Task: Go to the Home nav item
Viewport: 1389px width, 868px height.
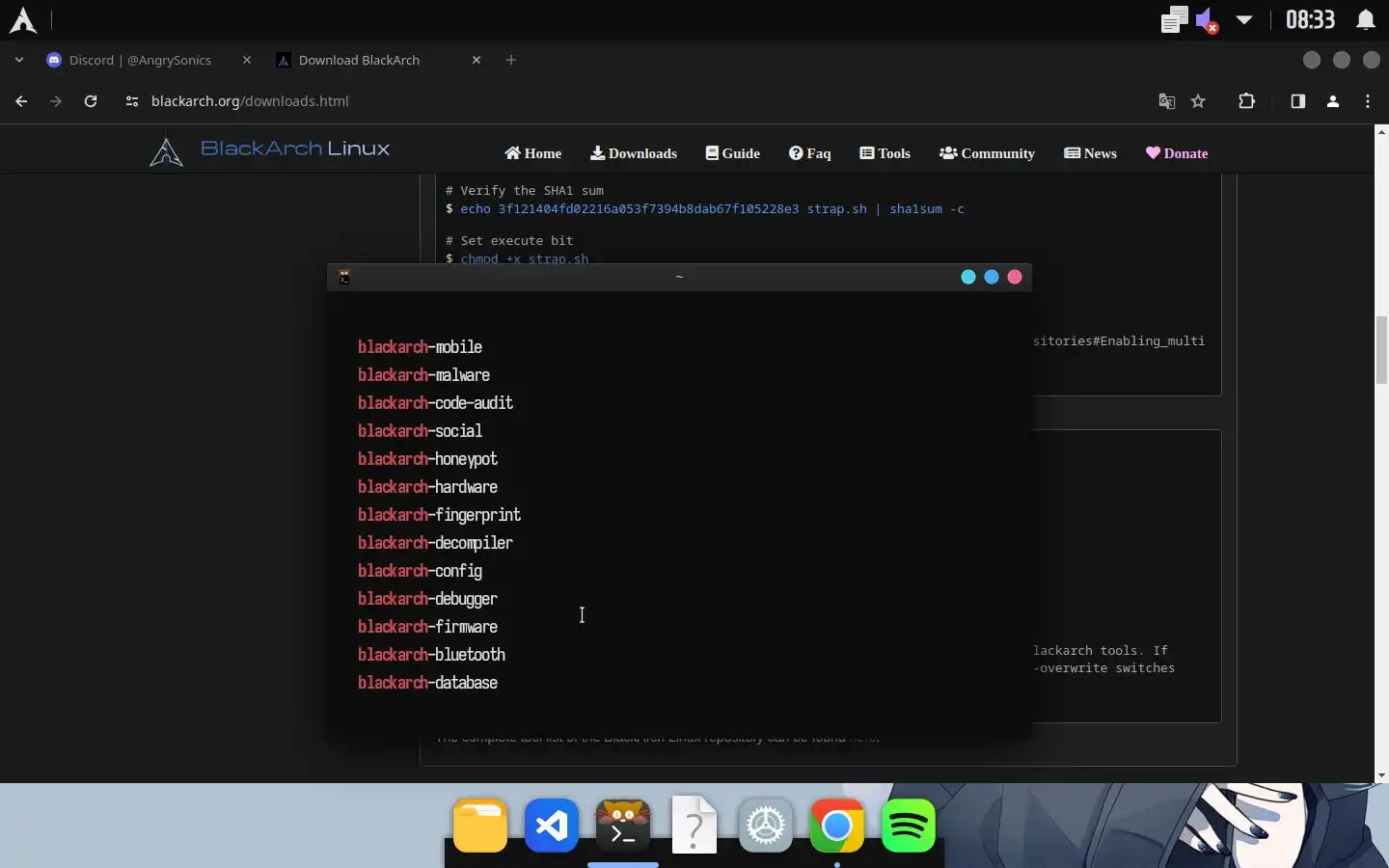Action: point(532,153)
